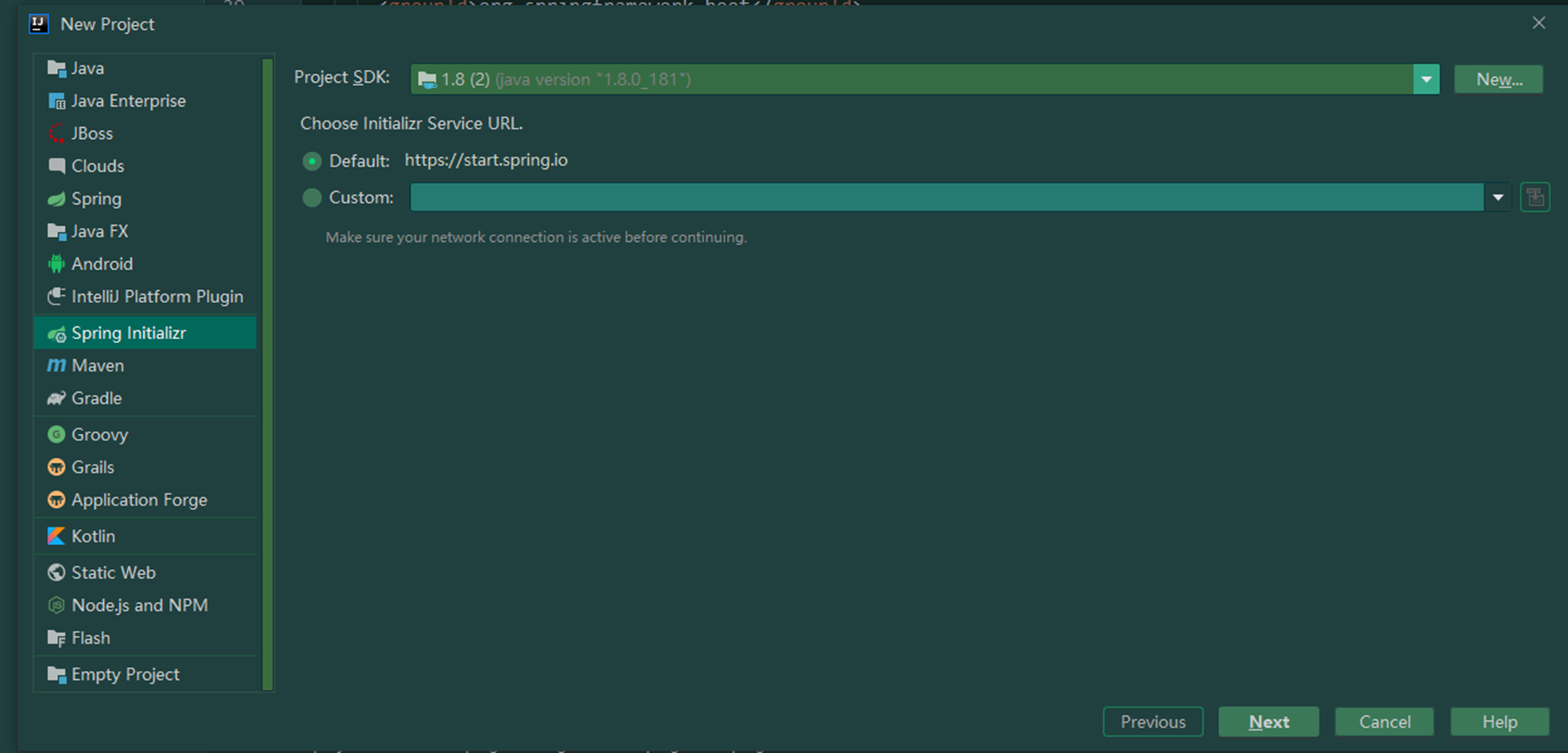Click the network connection notice text

pyautogui.click(x=536, y=237)
